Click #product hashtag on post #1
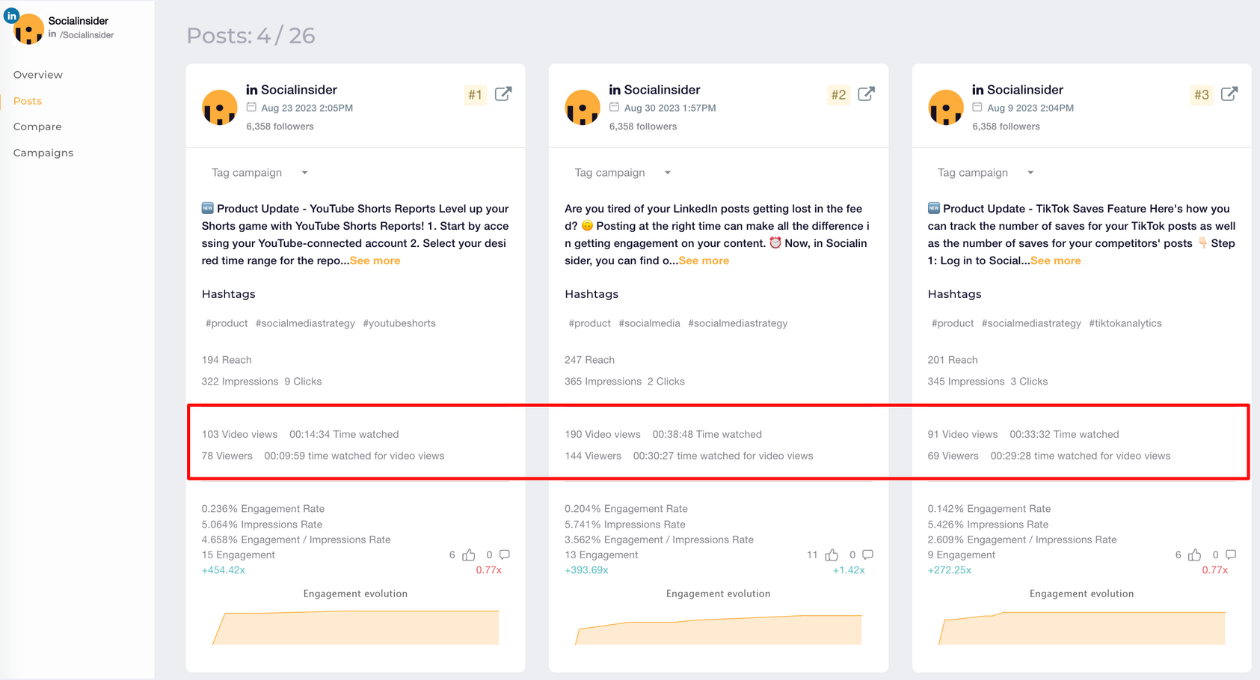1260x680 pixels. coord(227,323)
